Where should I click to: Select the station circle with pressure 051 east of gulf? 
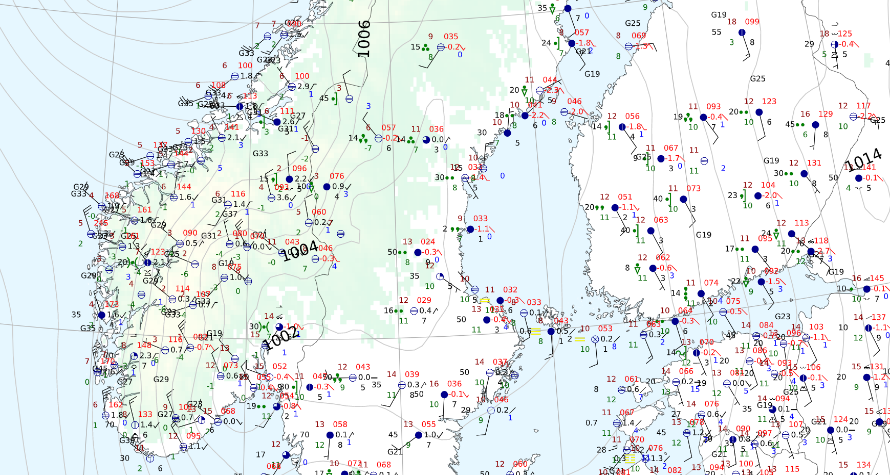tap(614, 209)
